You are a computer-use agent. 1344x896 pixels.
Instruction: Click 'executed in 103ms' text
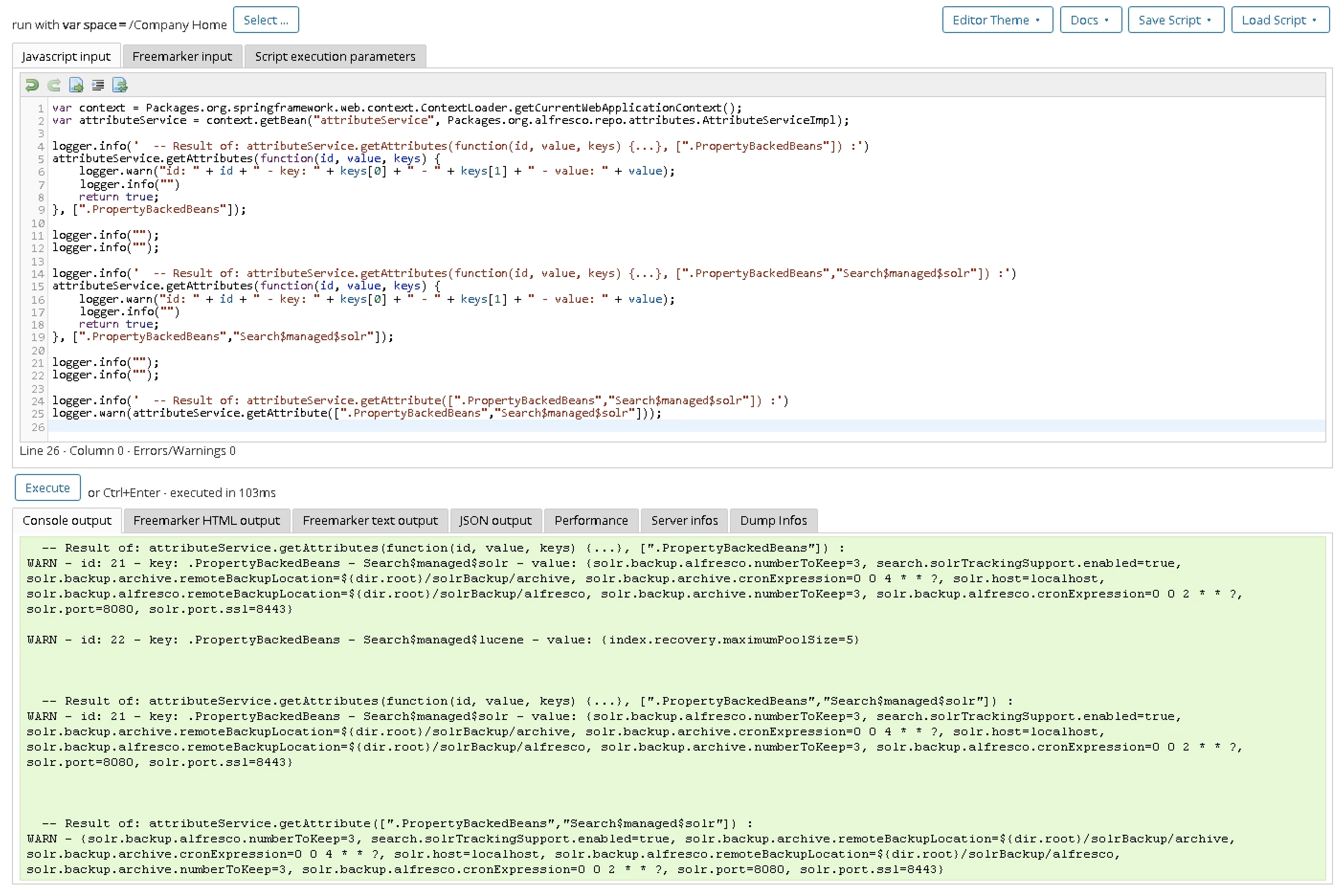point(223,493)
